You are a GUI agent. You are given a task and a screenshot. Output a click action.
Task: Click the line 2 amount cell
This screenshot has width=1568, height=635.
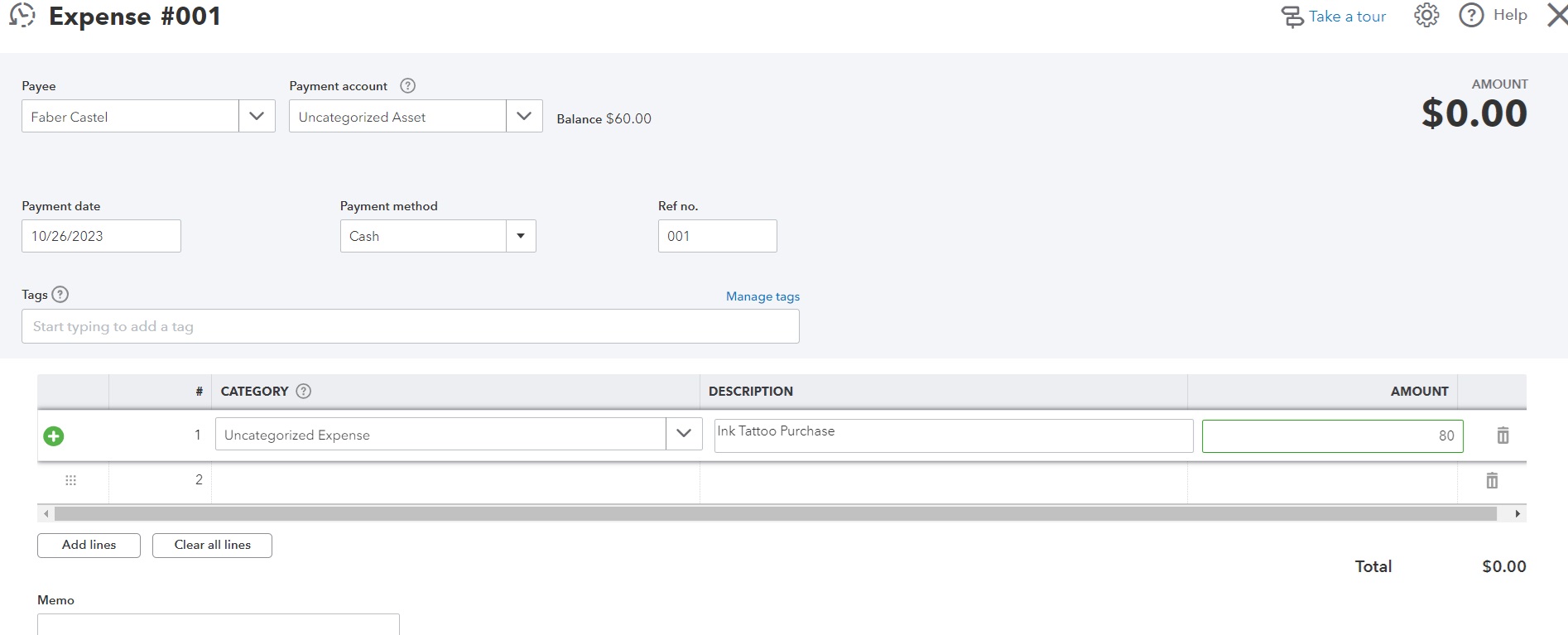point(1323,480)
